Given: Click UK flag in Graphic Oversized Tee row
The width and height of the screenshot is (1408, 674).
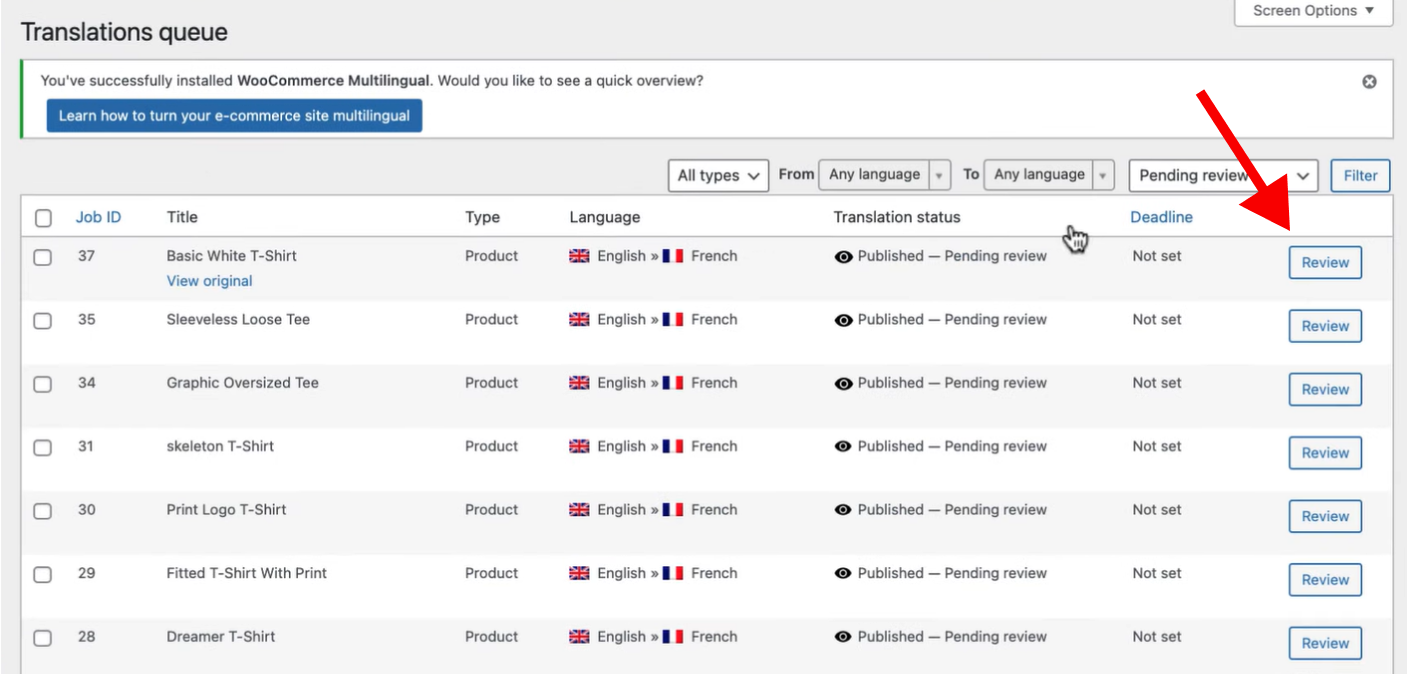Looking at the screenshot, I should 580,383.
